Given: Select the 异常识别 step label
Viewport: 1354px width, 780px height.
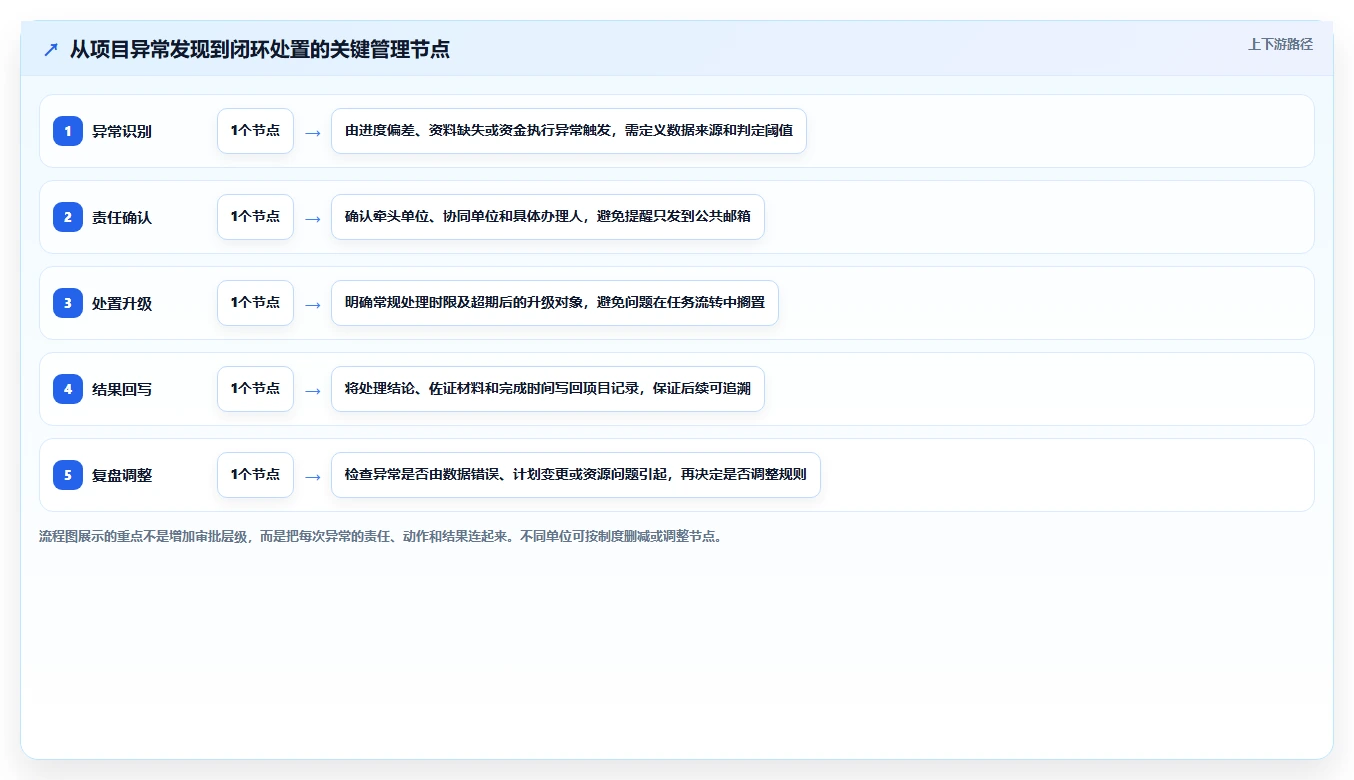Looking at the screenshot, I should tap(122, 131).
